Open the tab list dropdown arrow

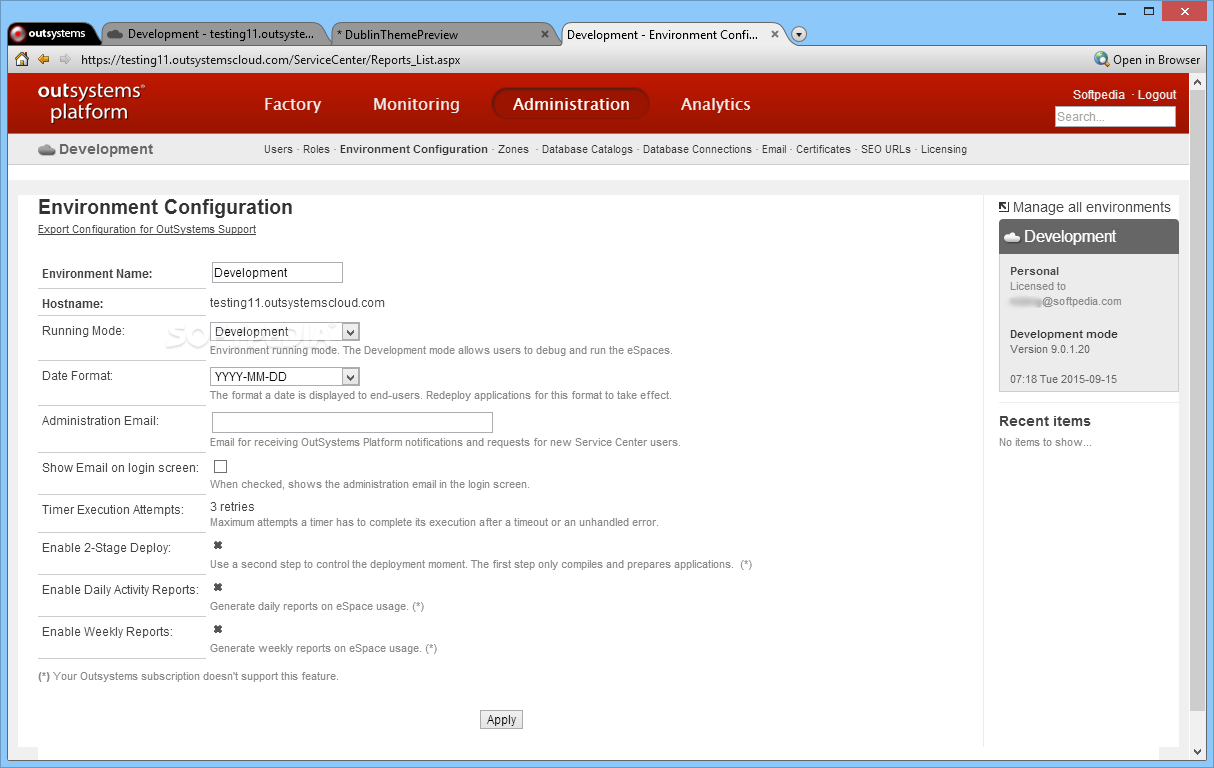(799, 34)
